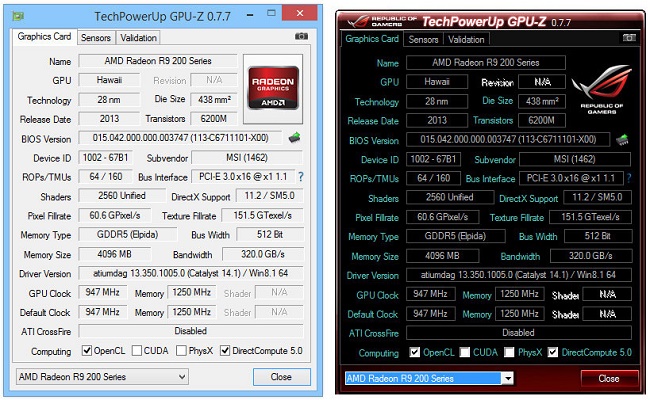The image size is (650, 400).
Task: Click the GPU-Z app icon in left title bar
Action: pyautogui.click(x=18, y=16)
